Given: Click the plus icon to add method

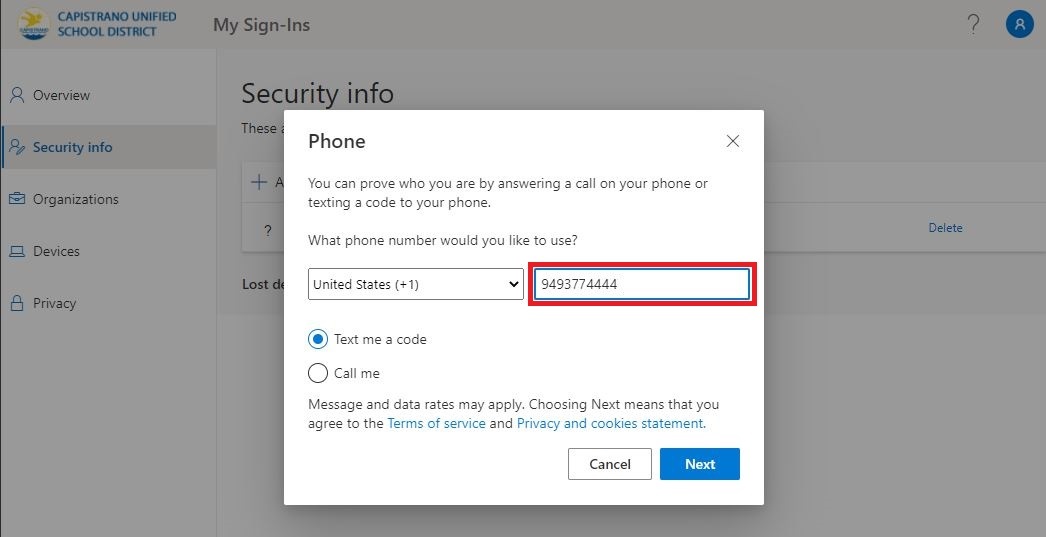Looking at the screenshot, I should click(x=259, y=181).
